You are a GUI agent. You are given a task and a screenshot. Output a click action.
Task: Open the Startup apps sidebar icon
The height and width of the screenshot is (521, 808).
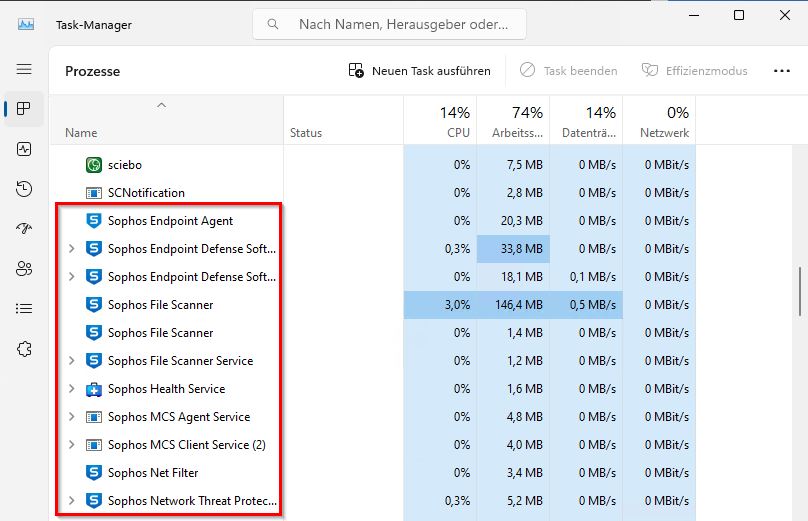24,229
